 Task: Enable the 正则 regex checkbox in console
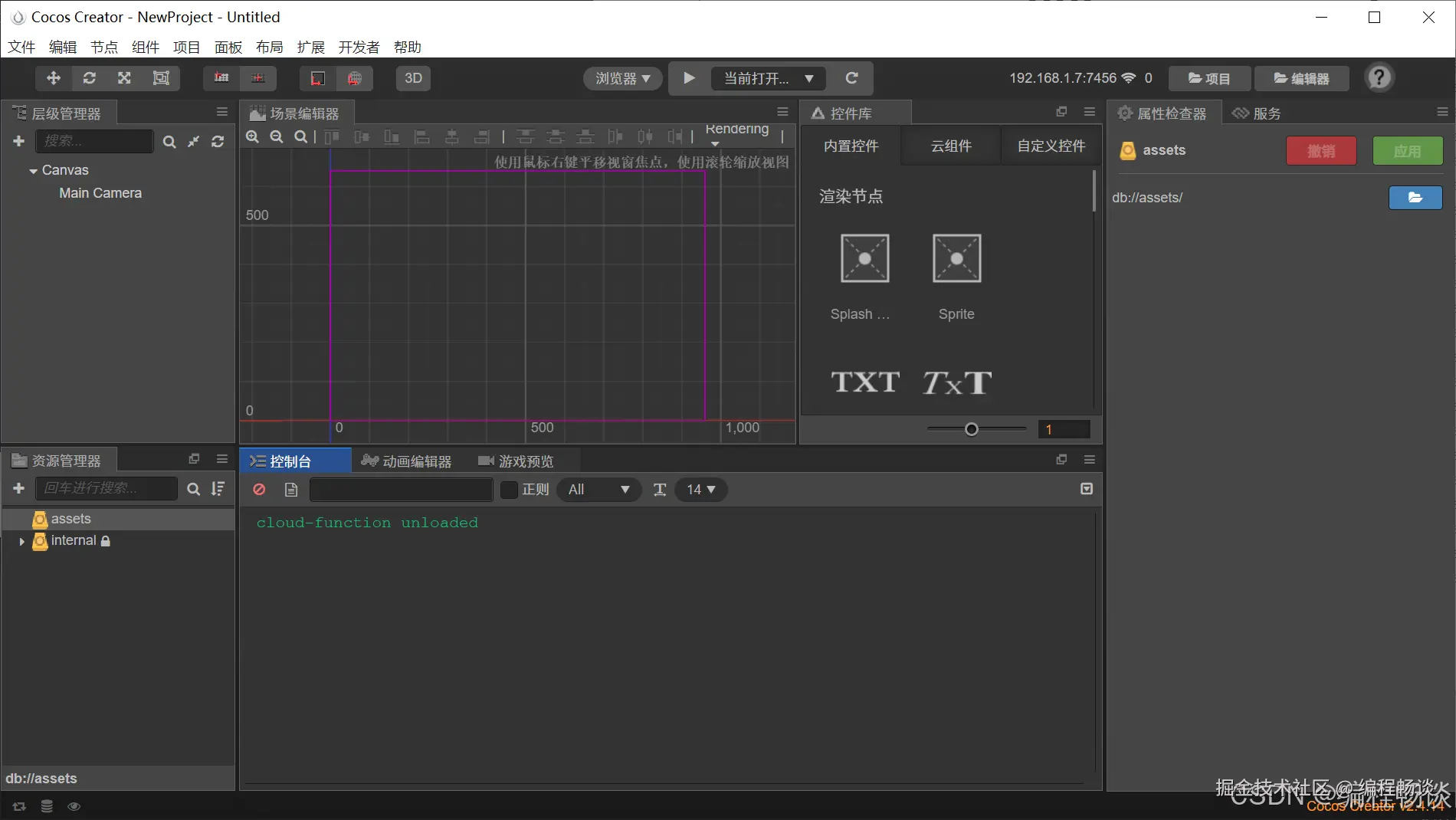(x=508, y=490)
